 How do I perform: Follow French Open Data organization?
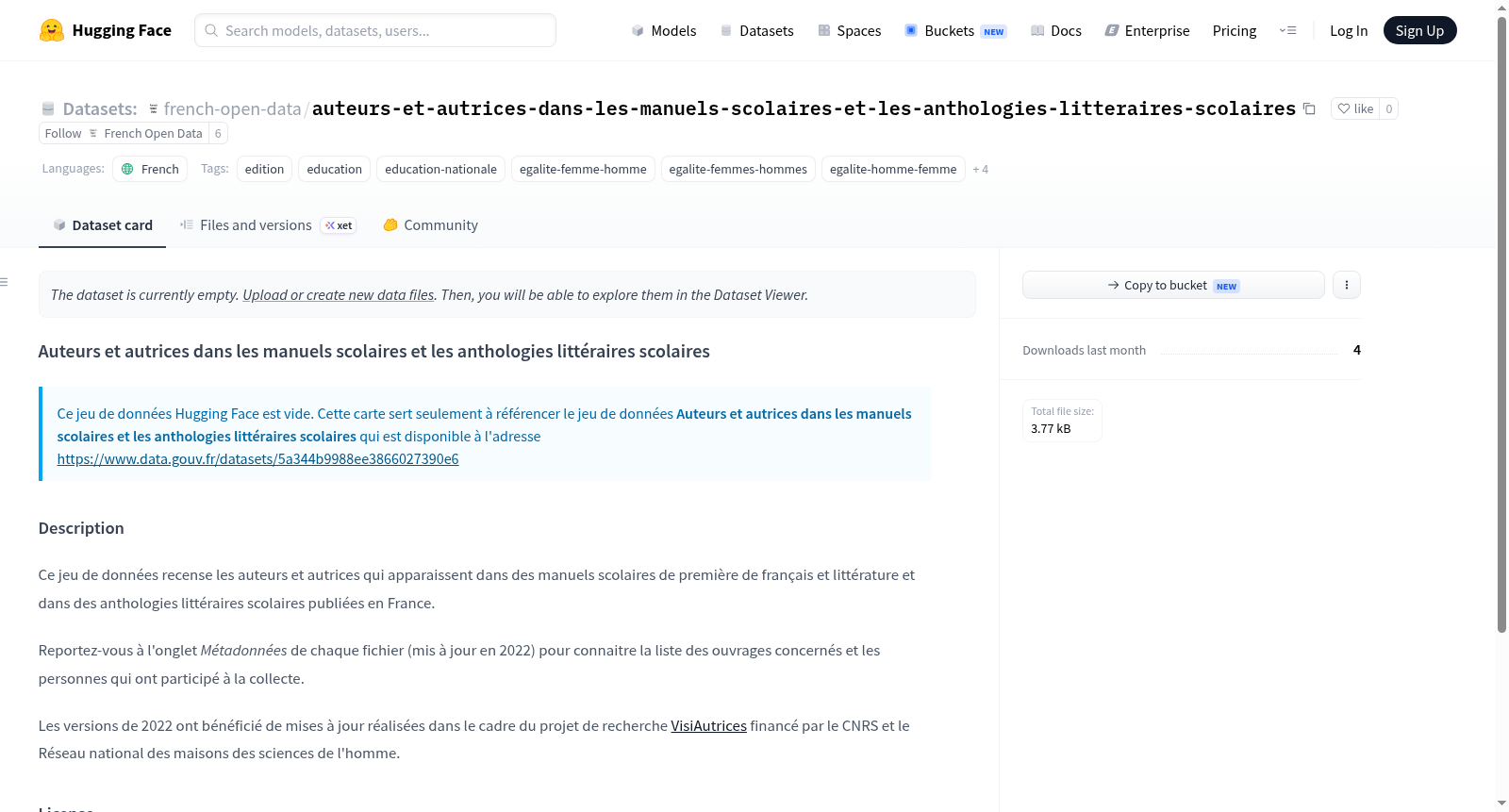point(124,133)
